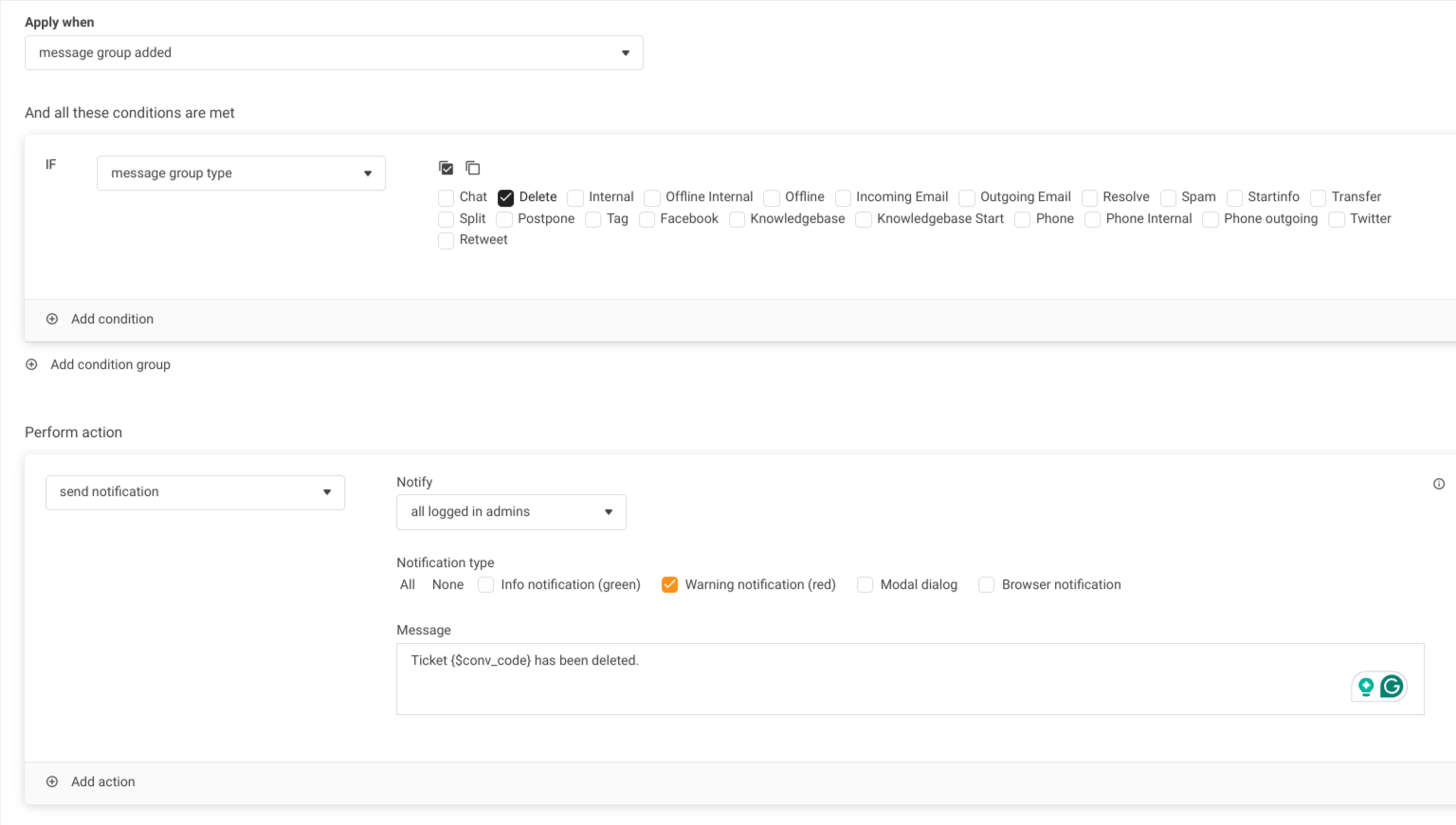This screenshot has height=825, width=1456.
Task: Click the plus icon beside Add condition
Action: click(x=52, y=320)
